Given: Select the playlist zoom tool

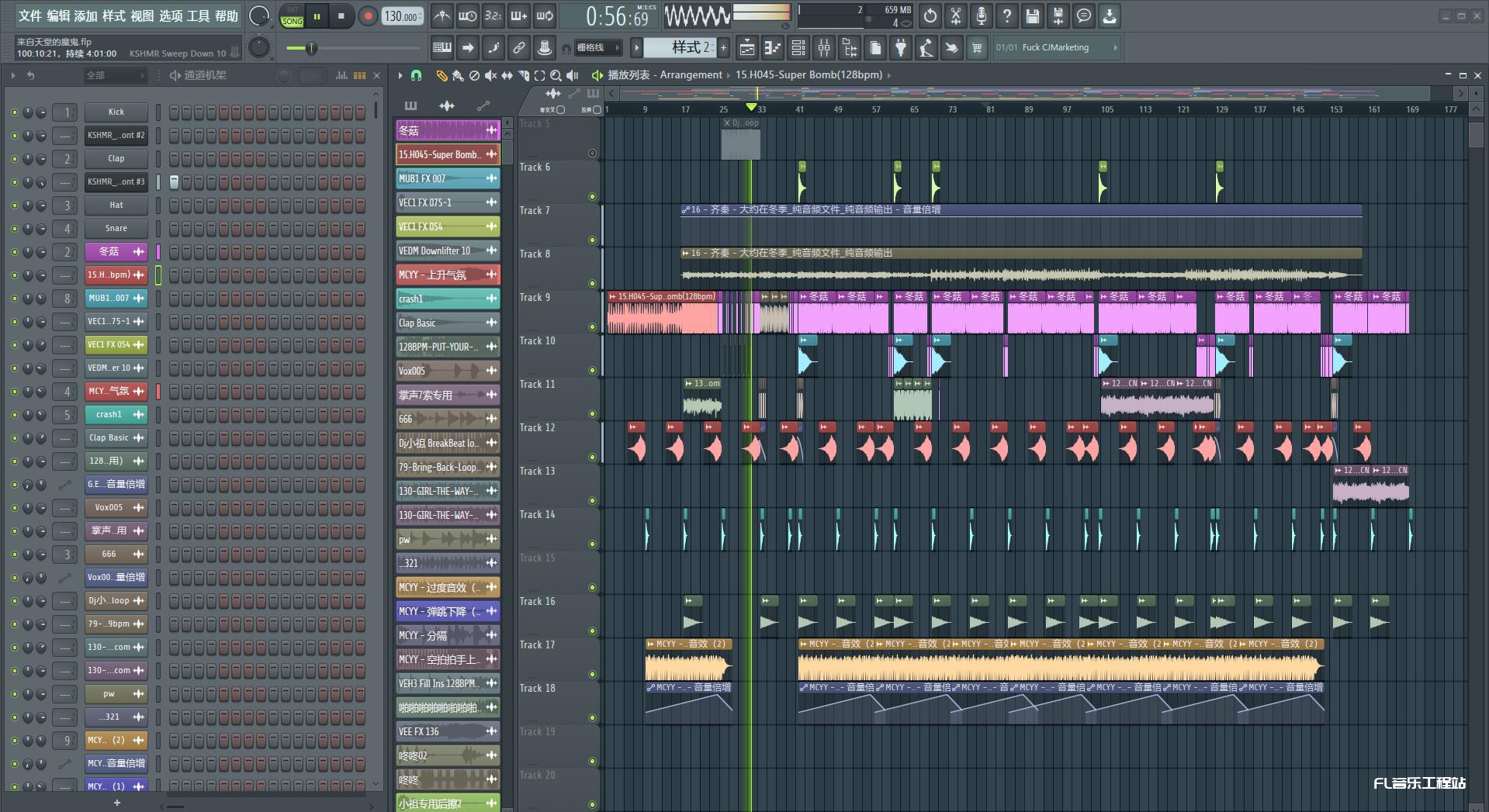Looking at the screenshot, I should [556, 75].
